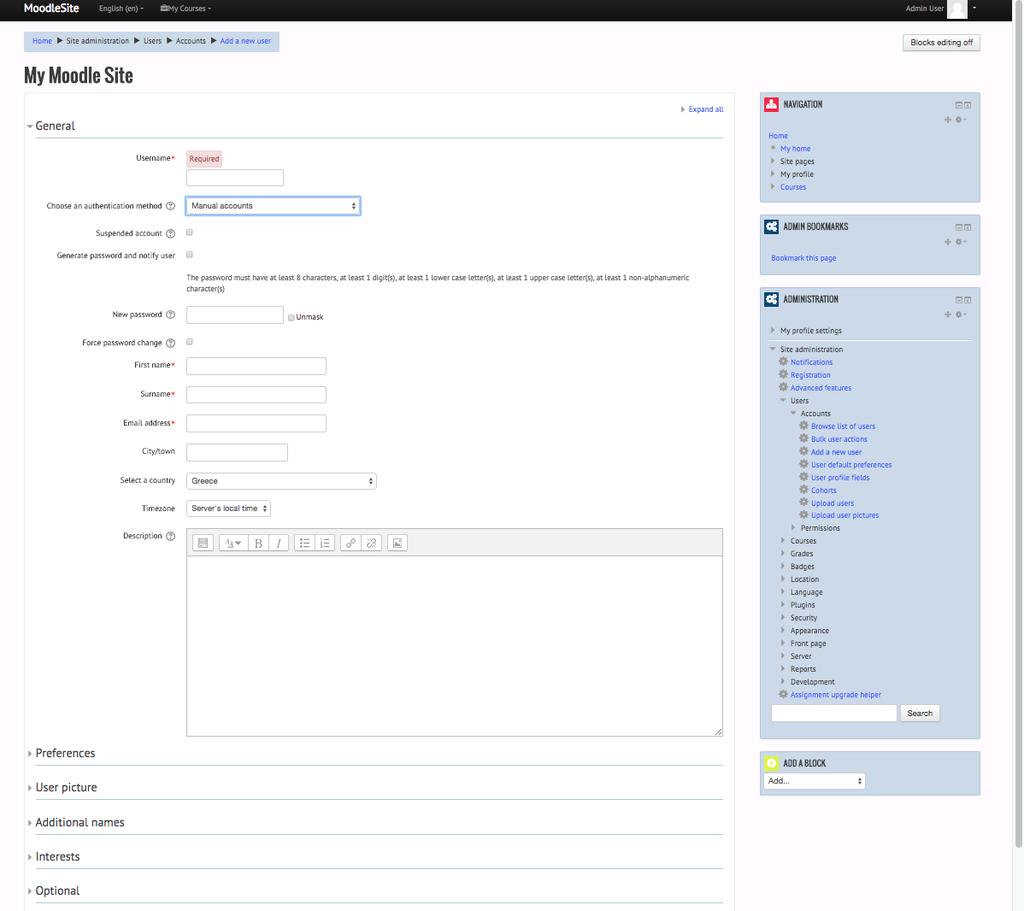Image resolution: width=1024 pixels, height=911 pixels.
Task: Open paragraph styles menu in Description editor
Action: [x=233, y=543]
